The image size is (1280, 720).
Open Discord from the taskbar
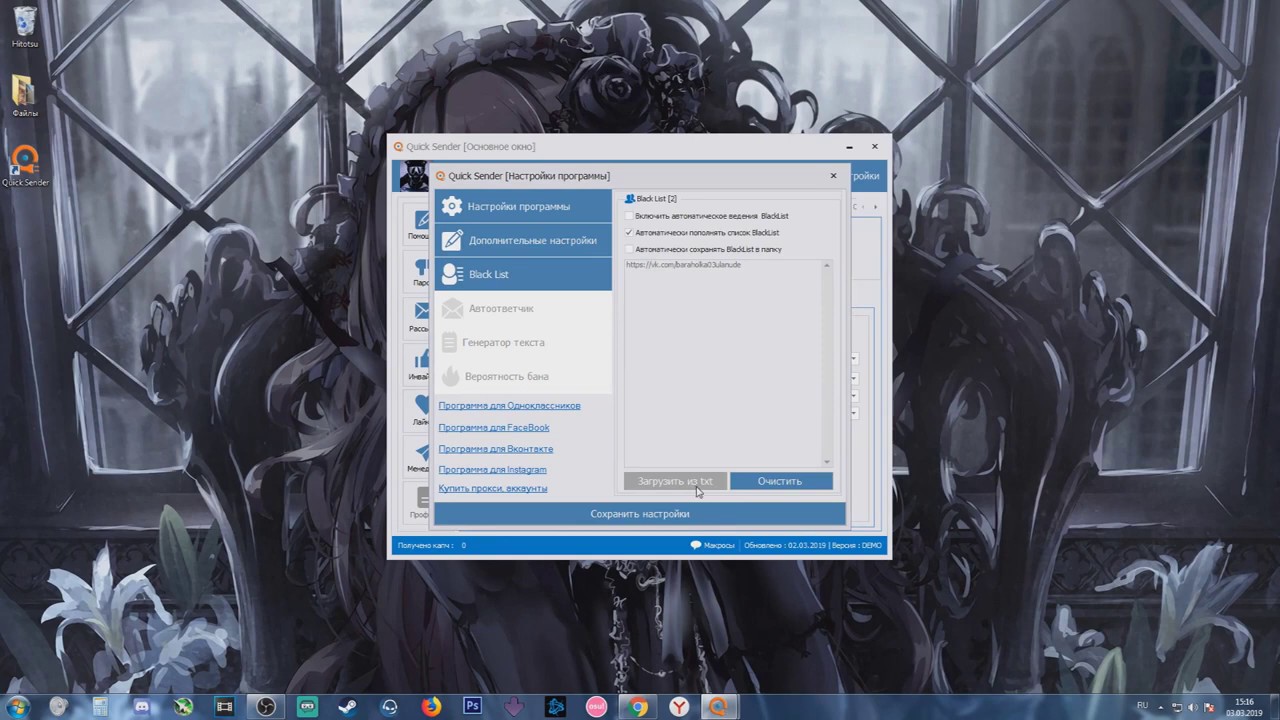click(142, 707)
